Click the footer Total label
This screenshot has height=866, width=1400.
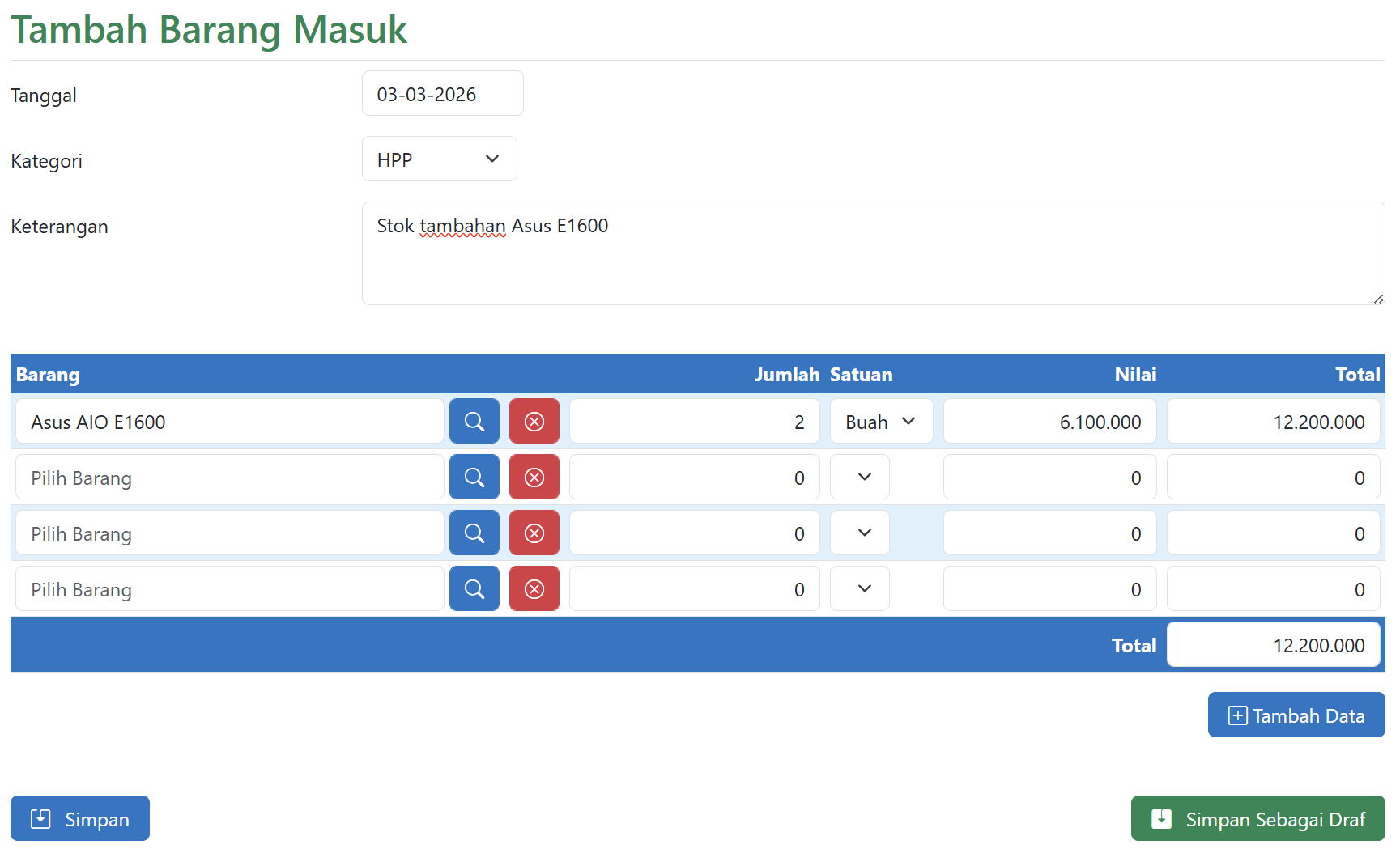(x=1134, y=645)
